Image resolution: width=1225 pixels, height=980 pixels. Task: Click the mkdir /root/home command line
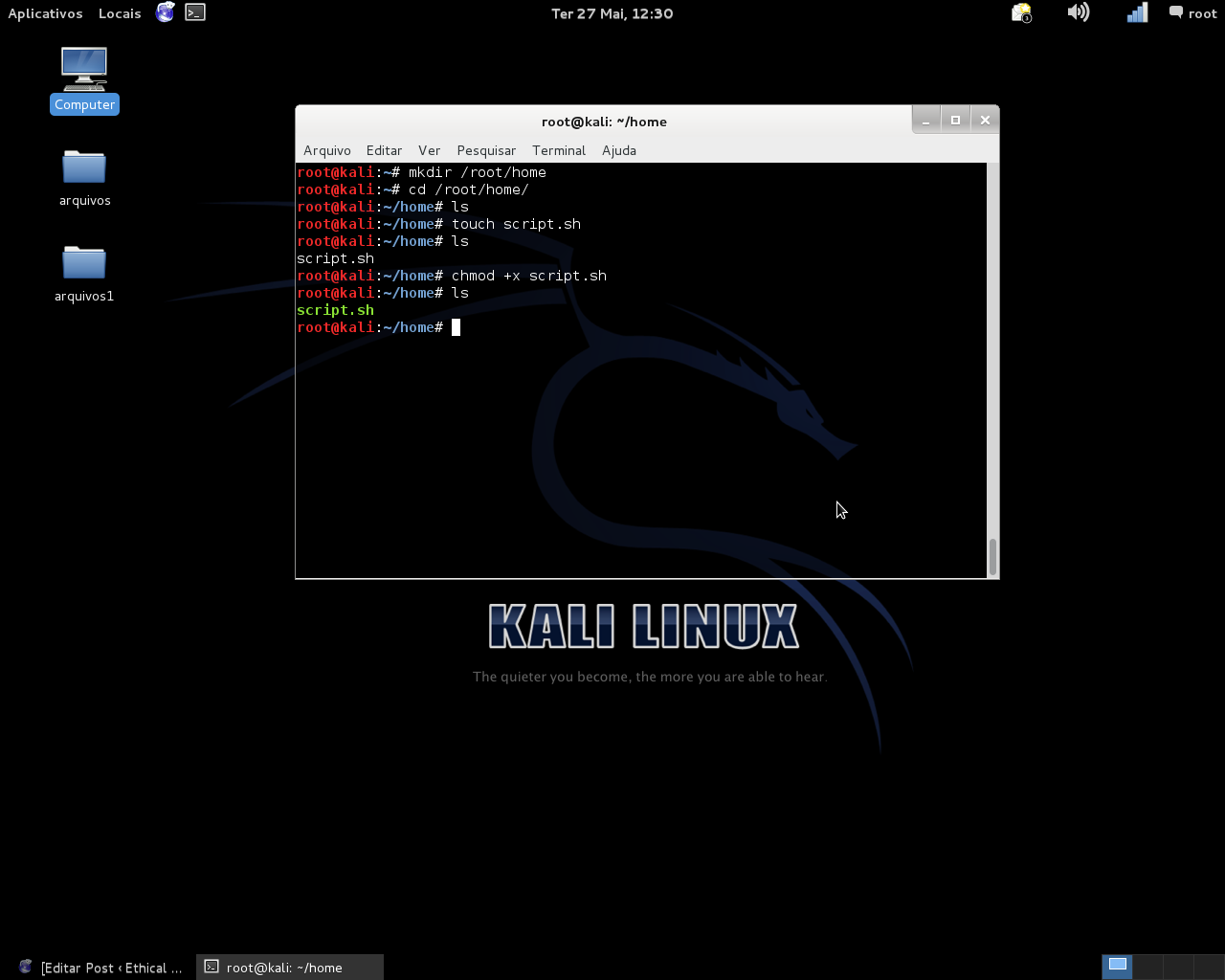422,172
